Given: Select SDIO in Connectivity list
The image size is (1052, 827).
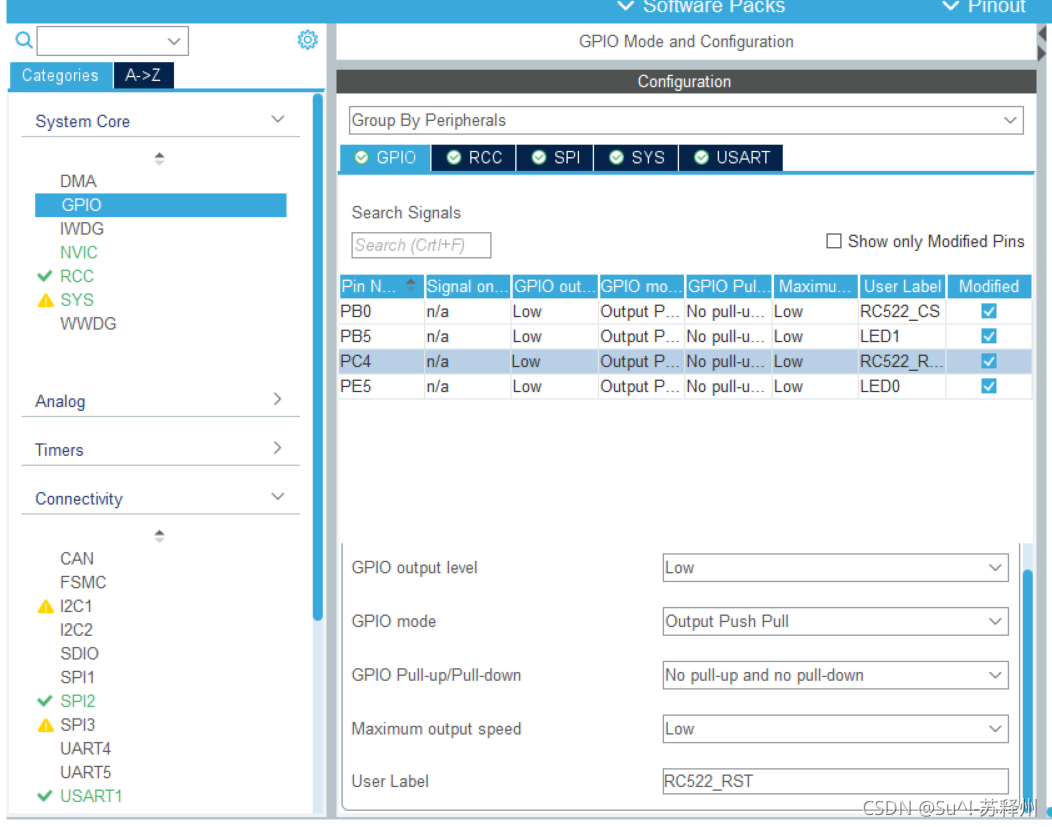Looking at the screenshot, I should pyautogui.click(x=79, y=653).
